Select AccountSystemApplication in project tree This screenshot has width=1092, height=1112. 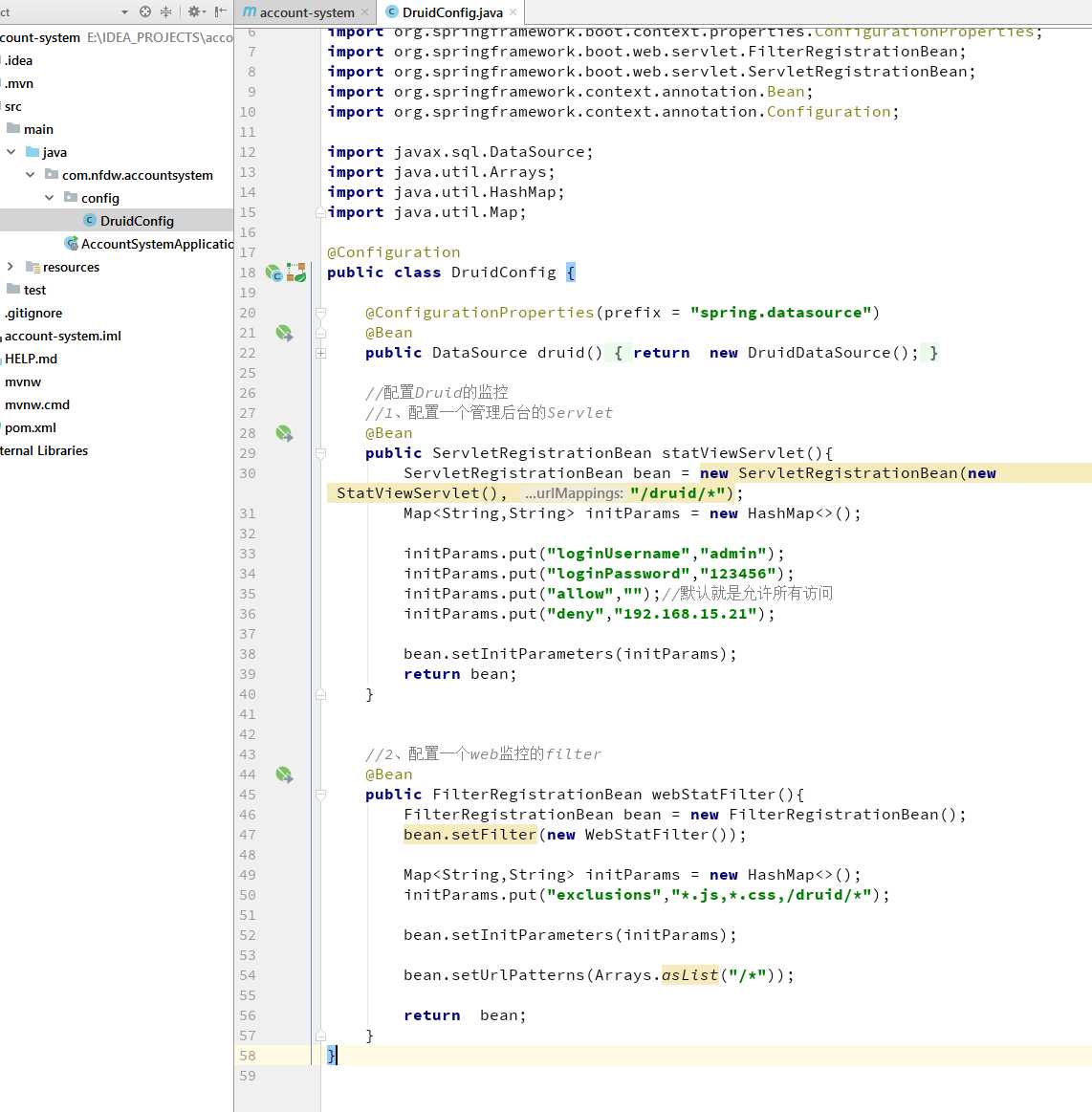pos(158,244)
